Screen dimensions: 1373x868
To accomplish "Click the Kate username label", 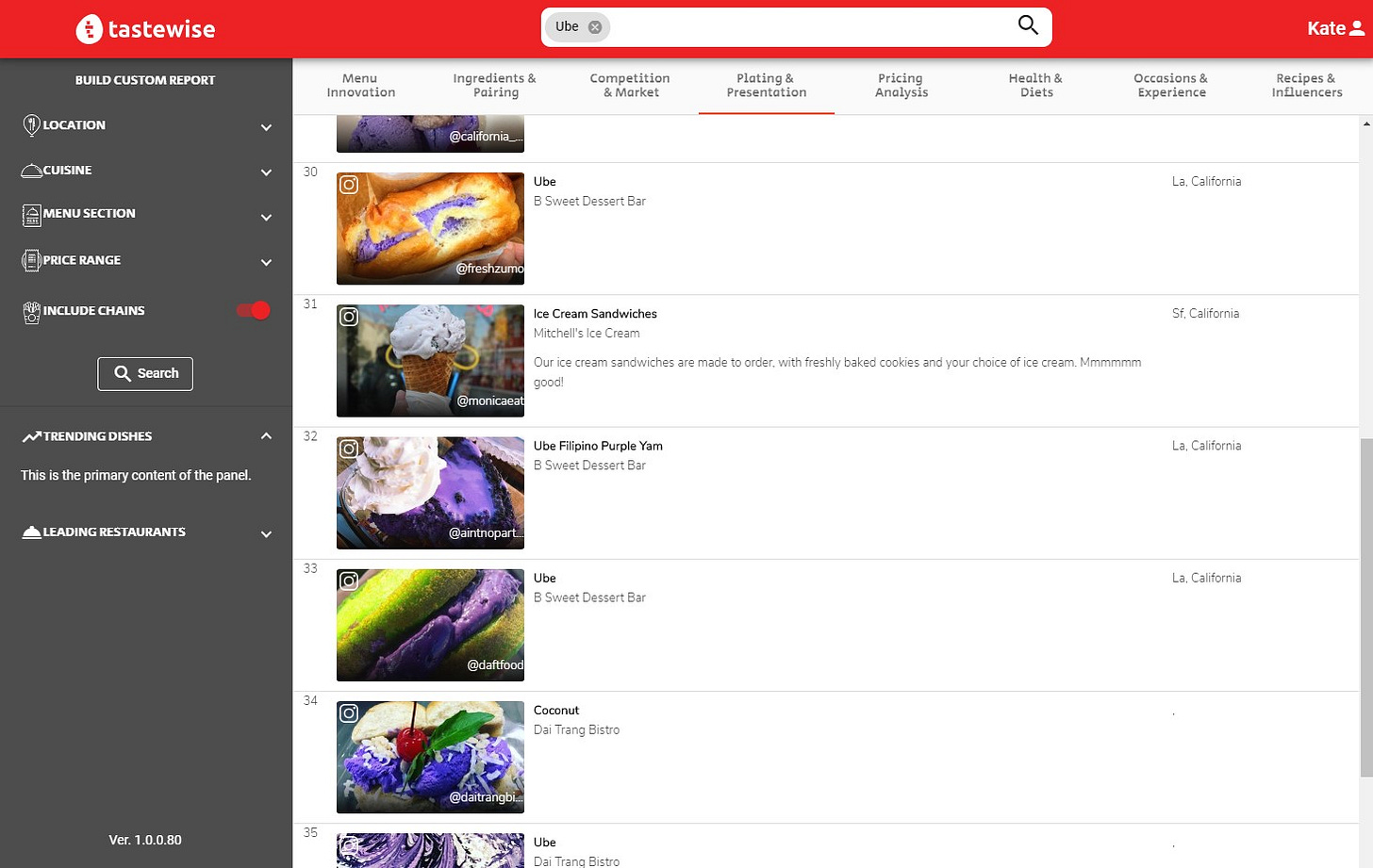I will coord(1326,28).
